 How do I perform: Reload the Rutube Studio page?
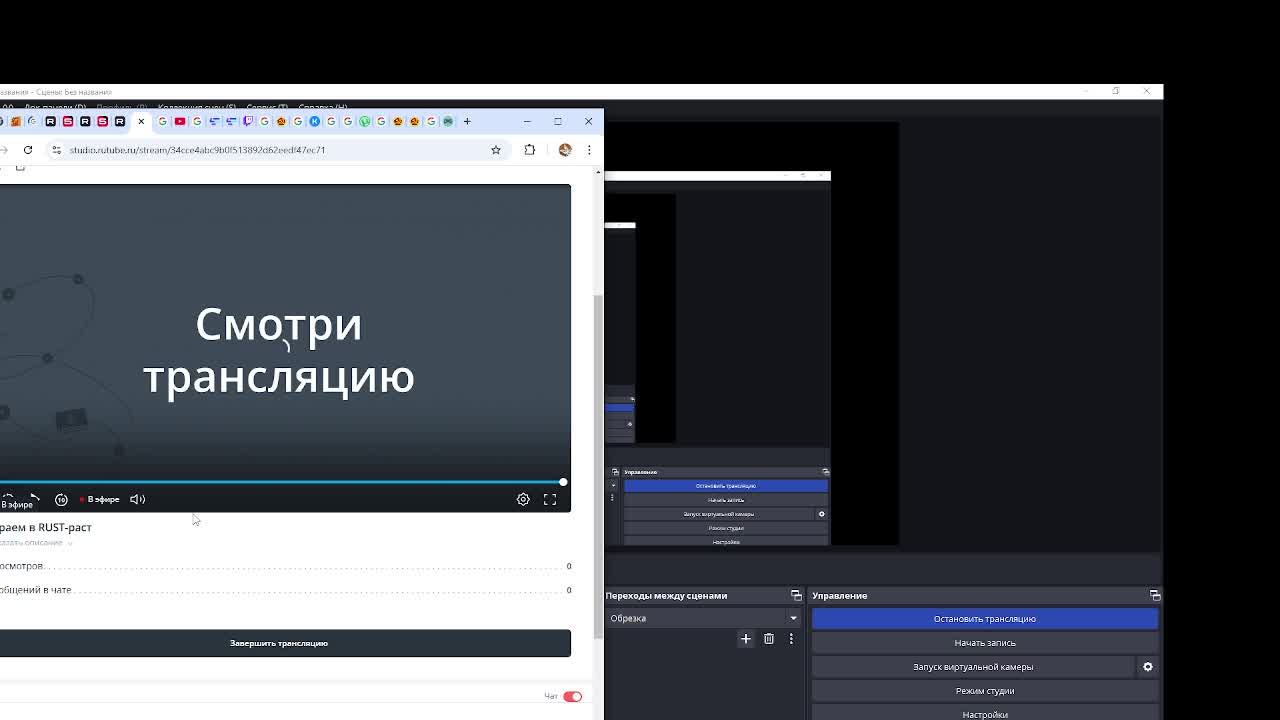coord(28,150)
